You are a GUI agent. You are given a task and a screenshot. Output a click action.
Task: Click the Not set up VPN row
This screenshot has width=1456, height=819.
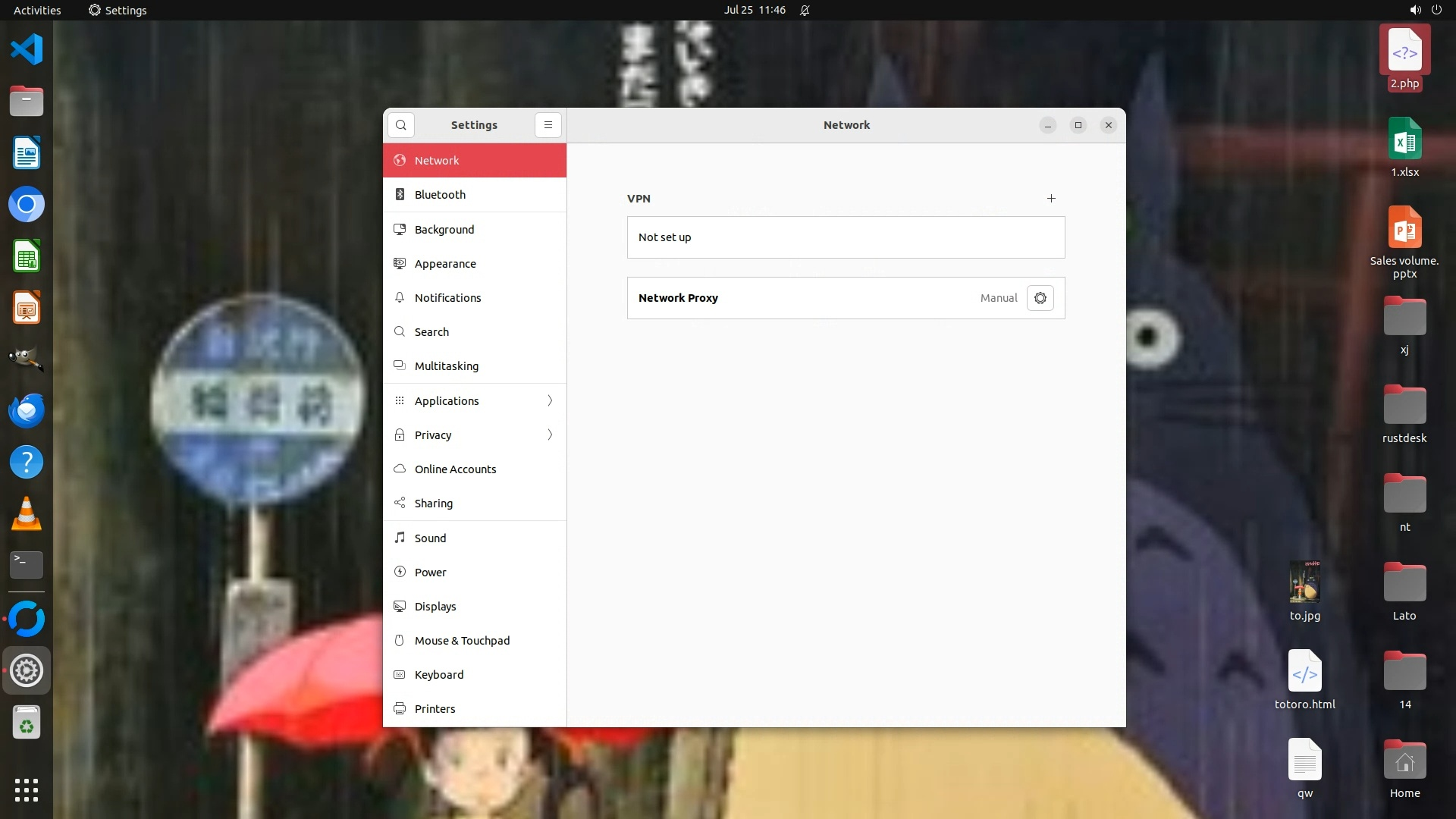click(x=846, y=237)
